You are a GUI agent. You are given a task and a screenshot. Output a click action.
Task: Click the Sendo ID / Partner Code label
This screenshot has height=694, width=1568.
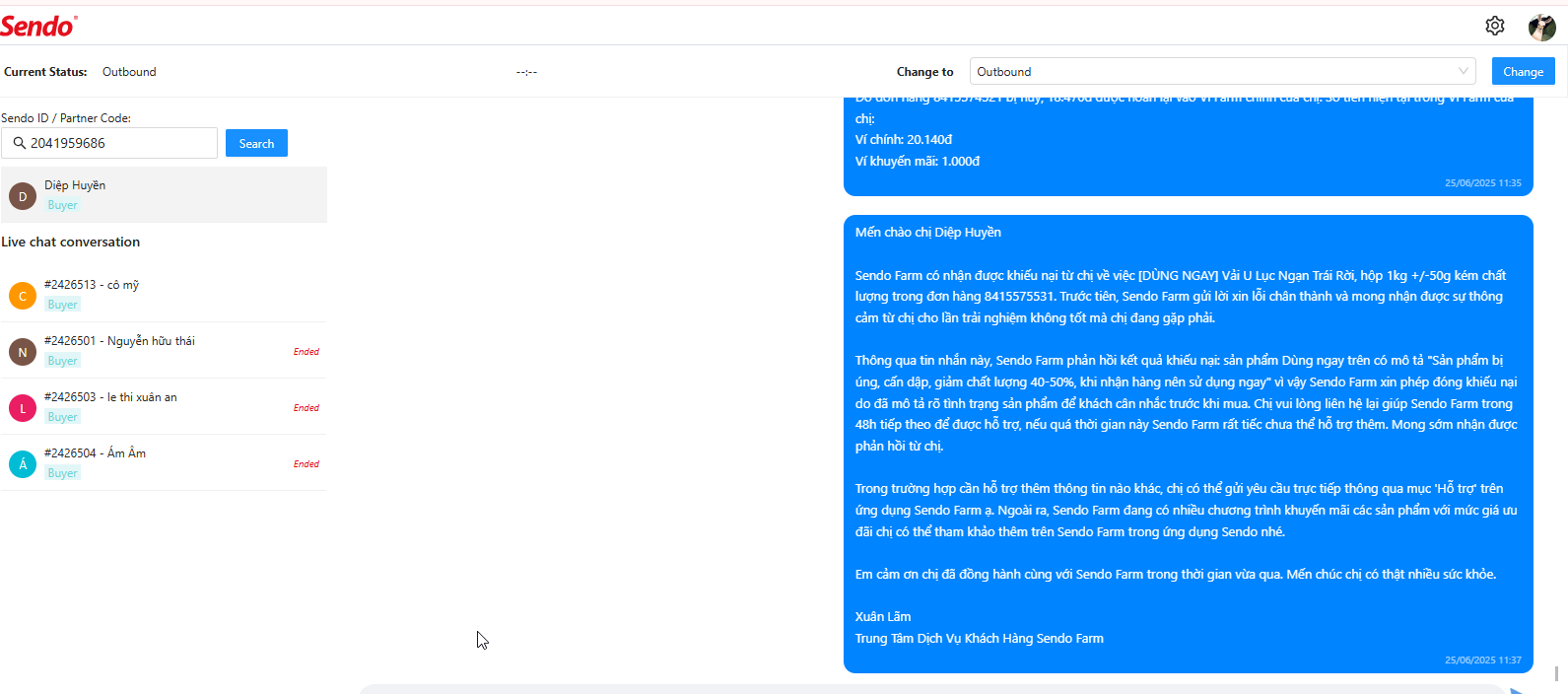[66, 118]
